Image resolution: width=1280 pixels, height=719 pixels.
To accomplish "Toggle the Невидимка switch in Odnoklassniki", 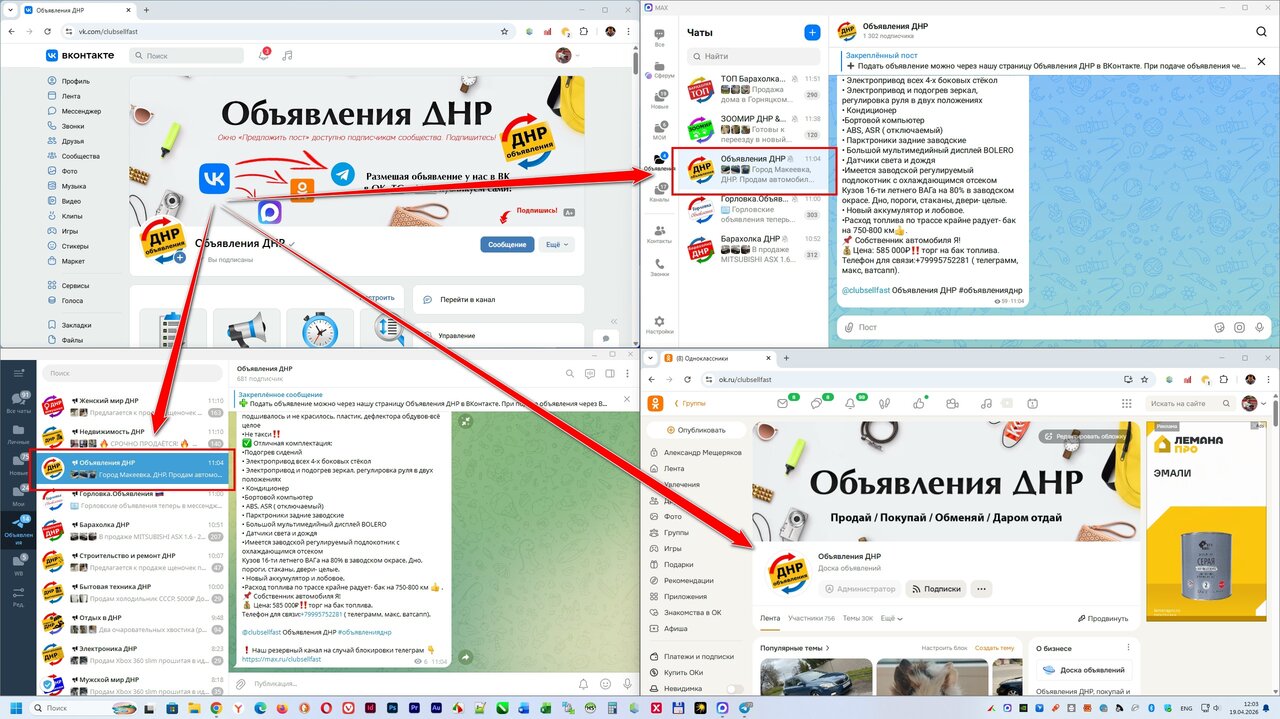I will [x=735, y=689].
